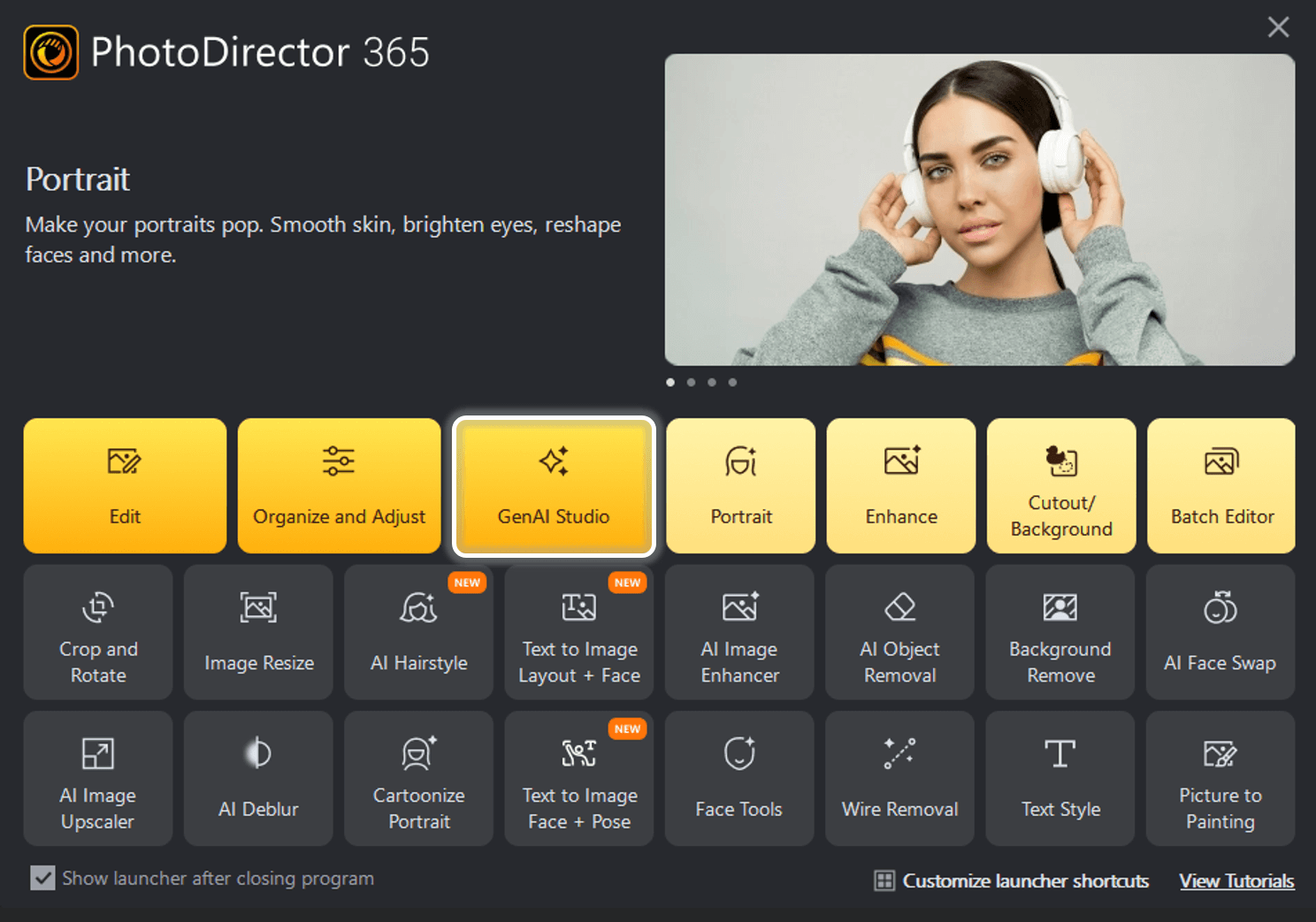1316x922 pixels.
Task: Open Image Resize tool
Action: pyautogui.click(x=258, y=632)
